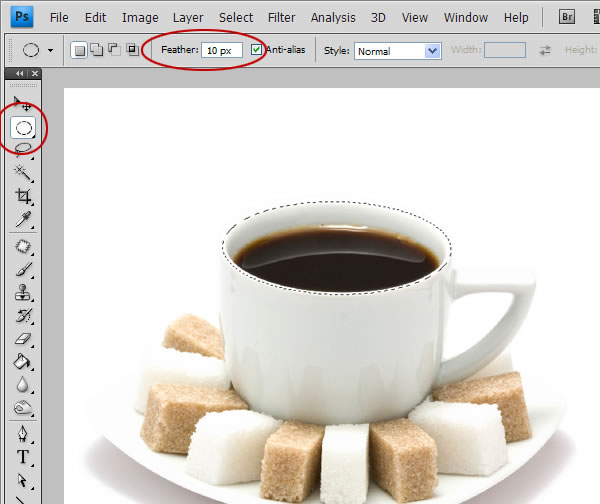
Task: Open the Filter menu
Action: (281, 18)
